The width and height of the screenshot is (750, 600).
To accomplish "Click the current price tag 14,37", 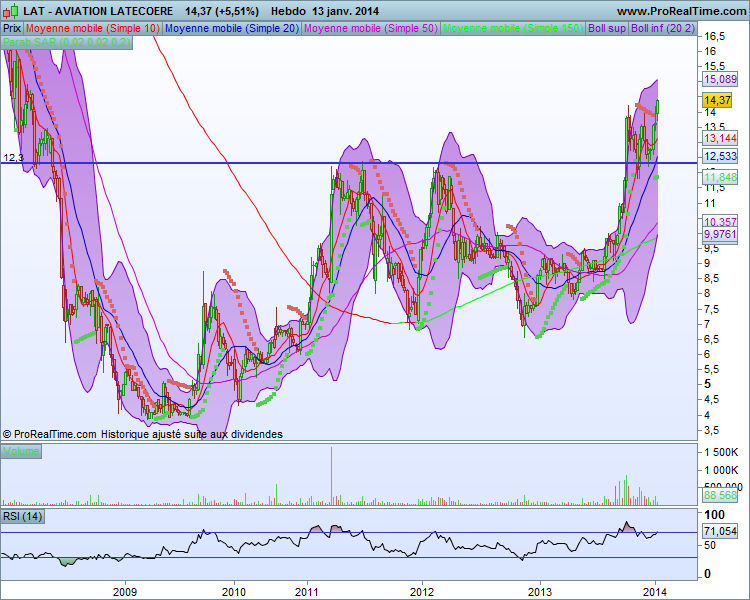I will [717, 100].
